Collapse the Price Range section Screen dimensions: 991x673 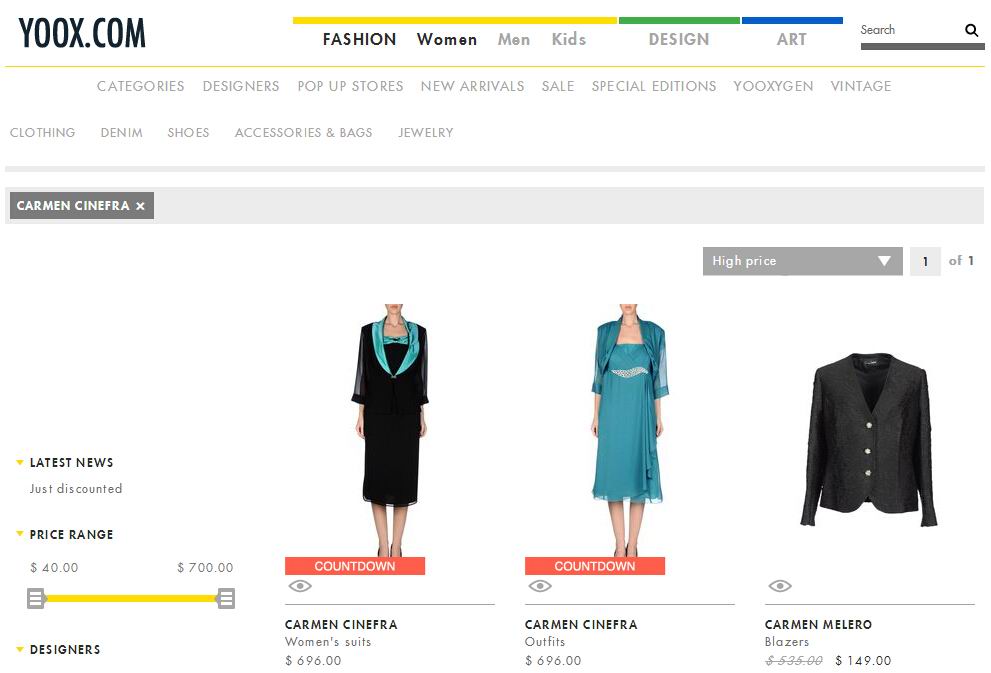coord(20,534)
